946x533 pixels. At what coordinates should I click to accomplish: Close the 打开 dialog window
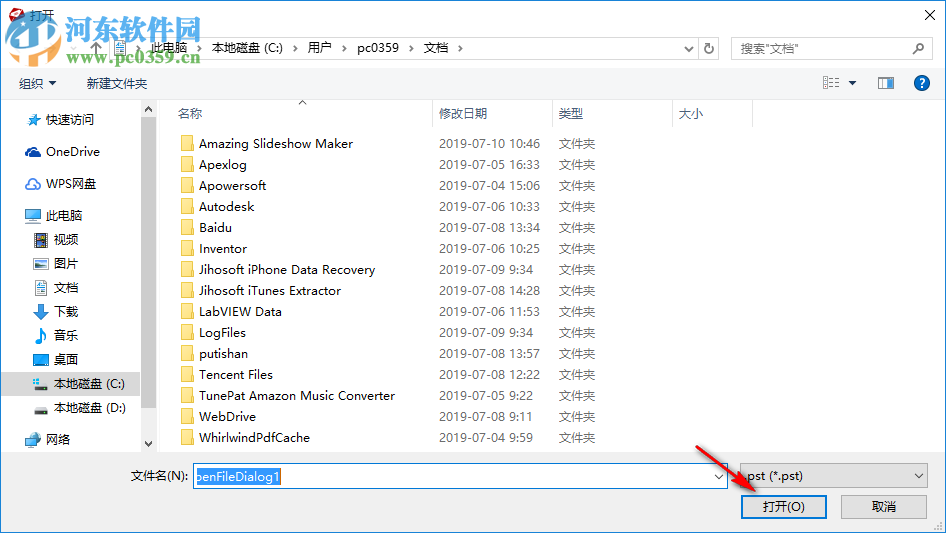930,15
